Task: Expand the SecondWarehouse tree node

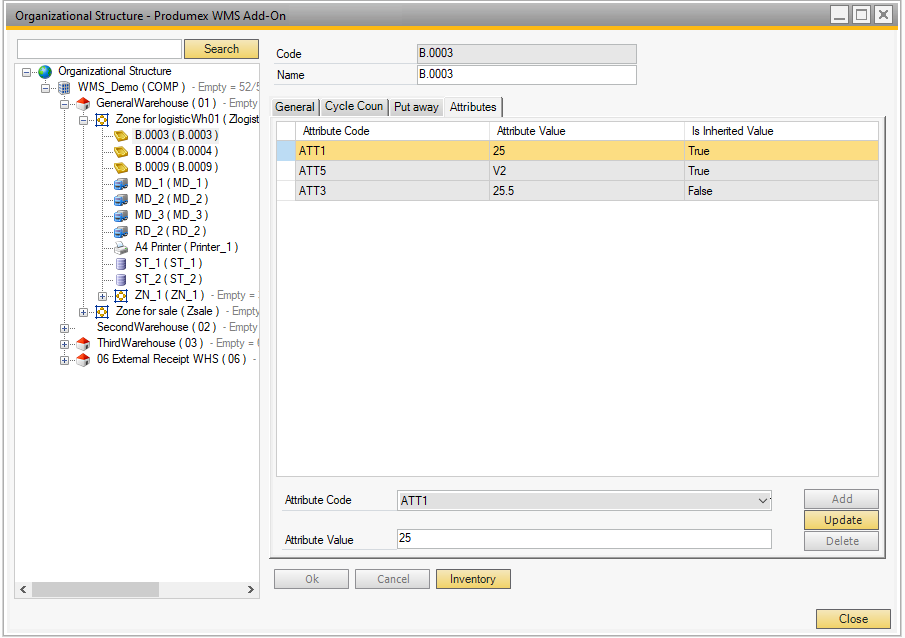Action: point(65,328)
